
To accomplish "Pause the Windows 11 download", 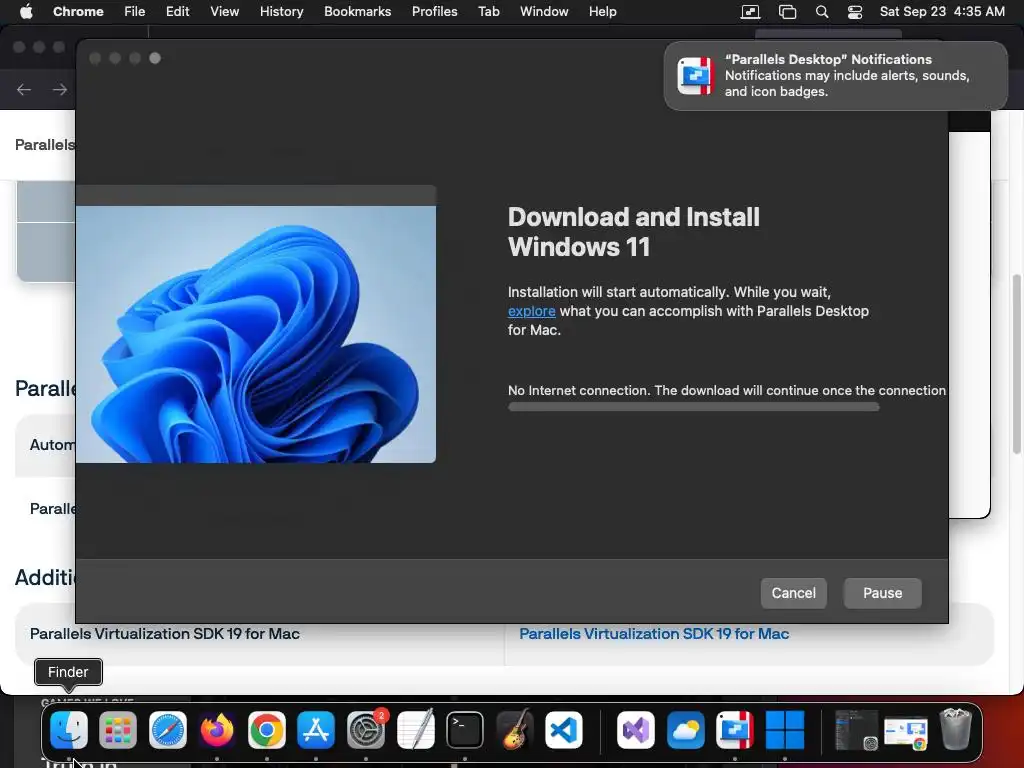I will [882, 593].
